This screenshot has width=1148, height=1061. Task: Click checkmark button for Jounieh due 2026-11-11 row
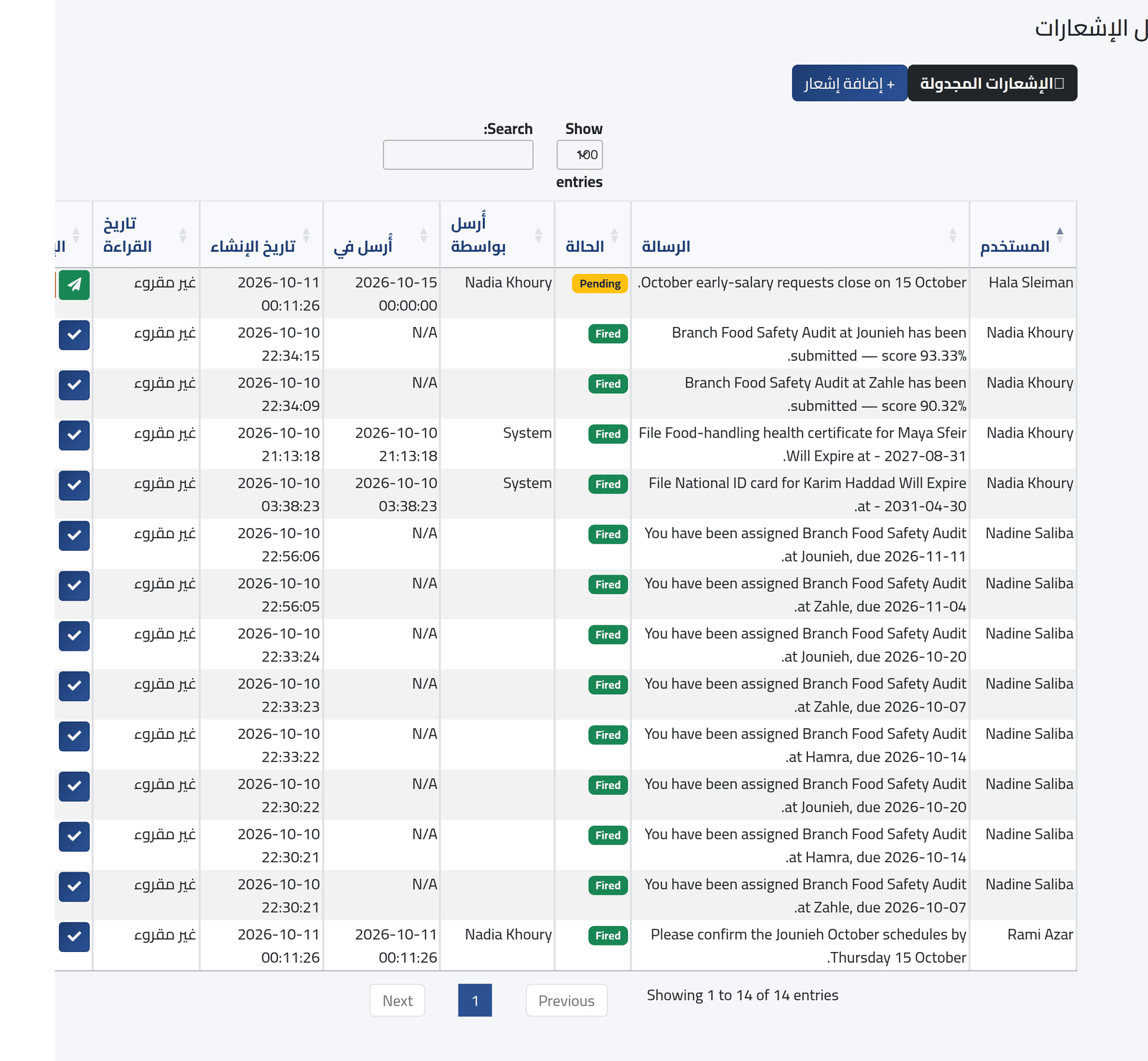(x=74, y=536)
